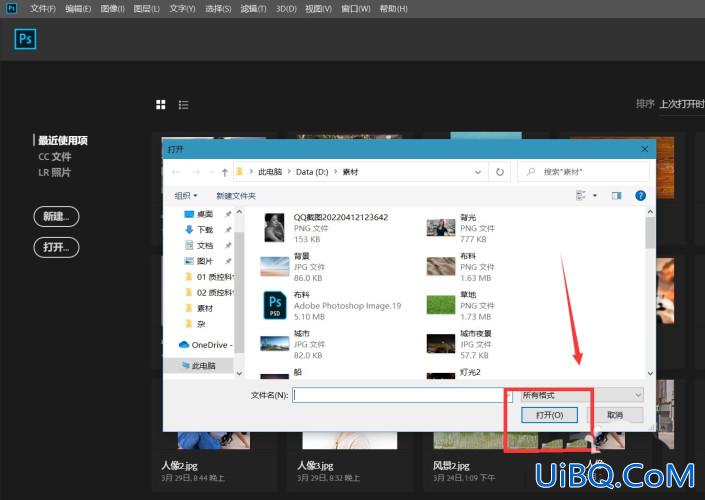Change file view layout icon
The height and width of the screenshot is (500, 705).
(580, 196)
